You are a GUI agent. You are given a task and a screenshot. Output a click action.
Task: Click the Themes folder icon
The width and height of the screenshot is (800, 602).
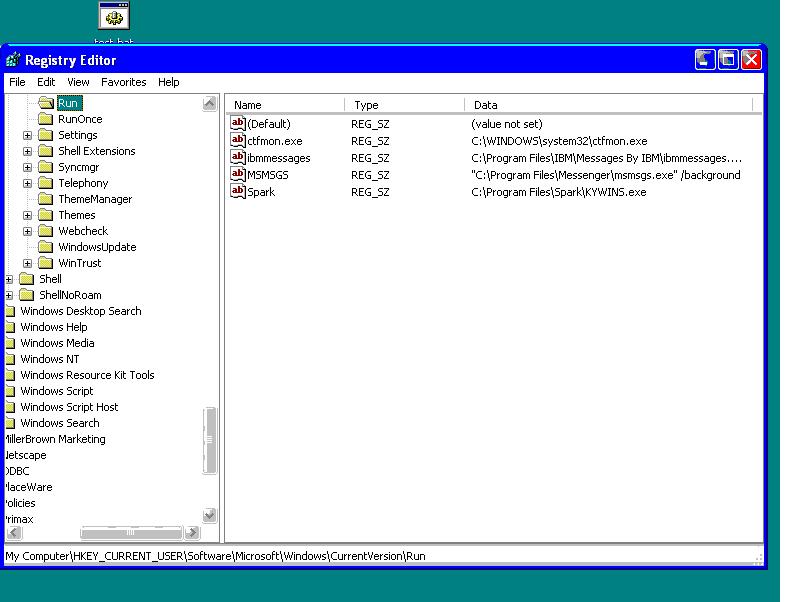(46, 215)
